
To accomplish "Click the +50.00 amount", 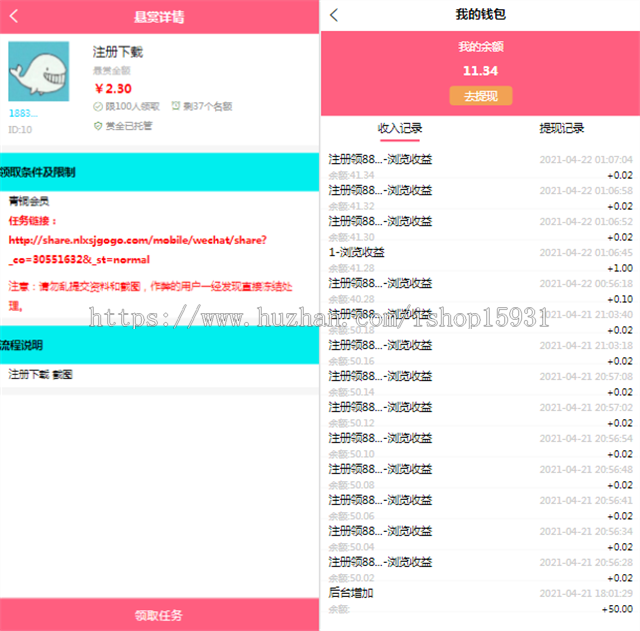I will tap(617, 609).
